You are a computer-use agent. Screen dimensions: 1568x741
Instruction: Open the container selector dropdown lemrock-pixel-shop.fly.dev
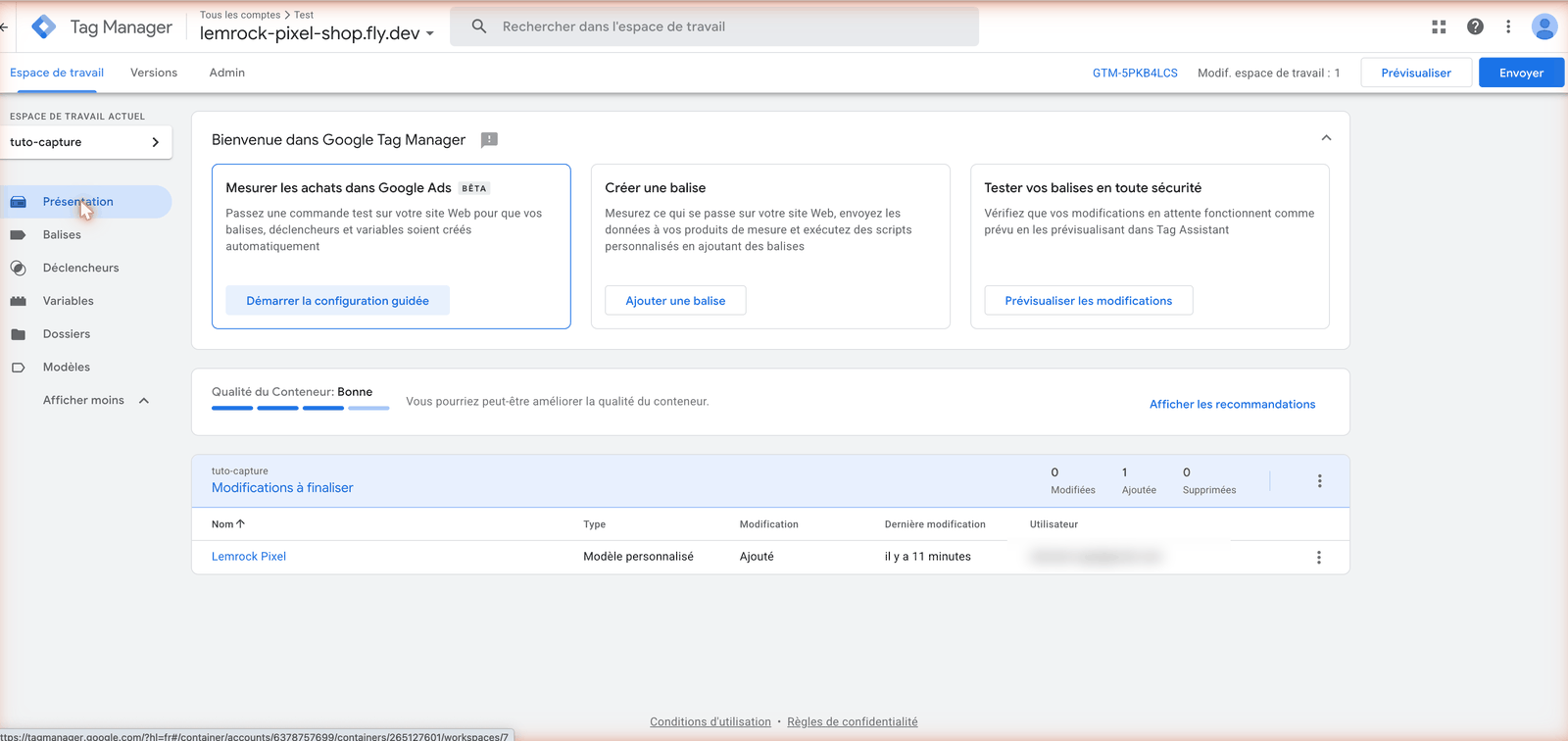click(x=317, y=33)
